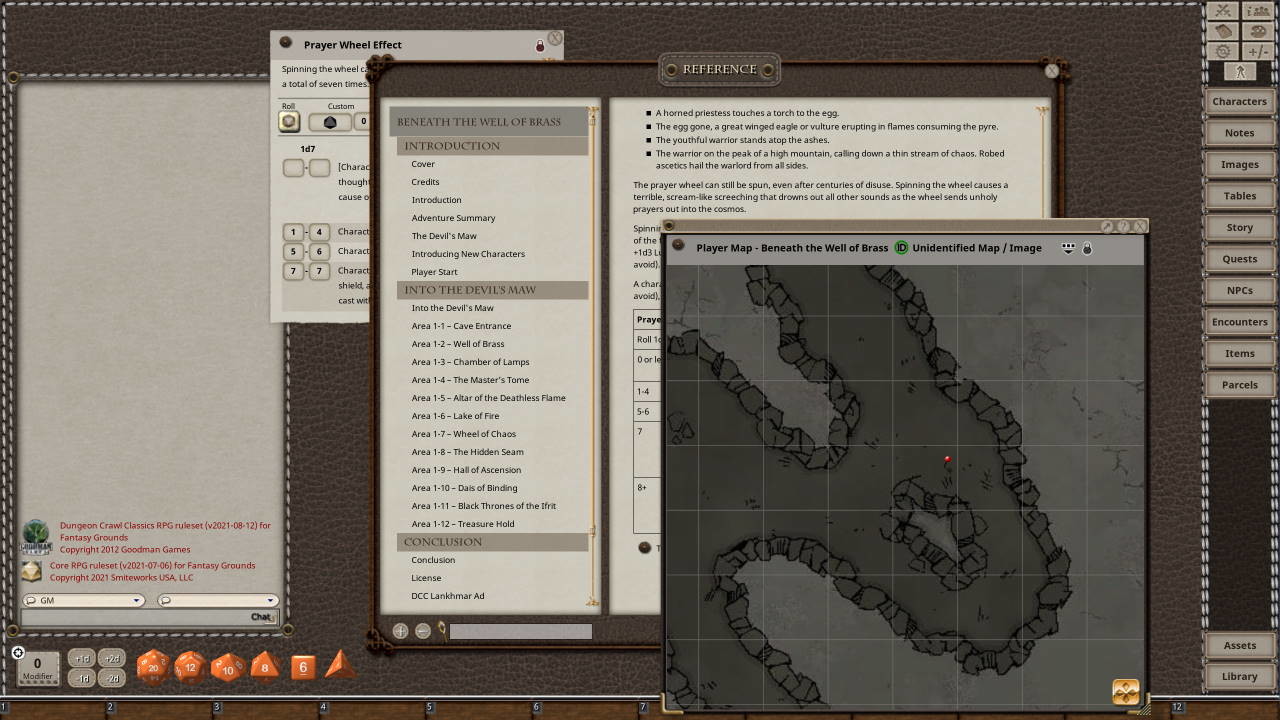Open the Library button

coord(1239,677)
